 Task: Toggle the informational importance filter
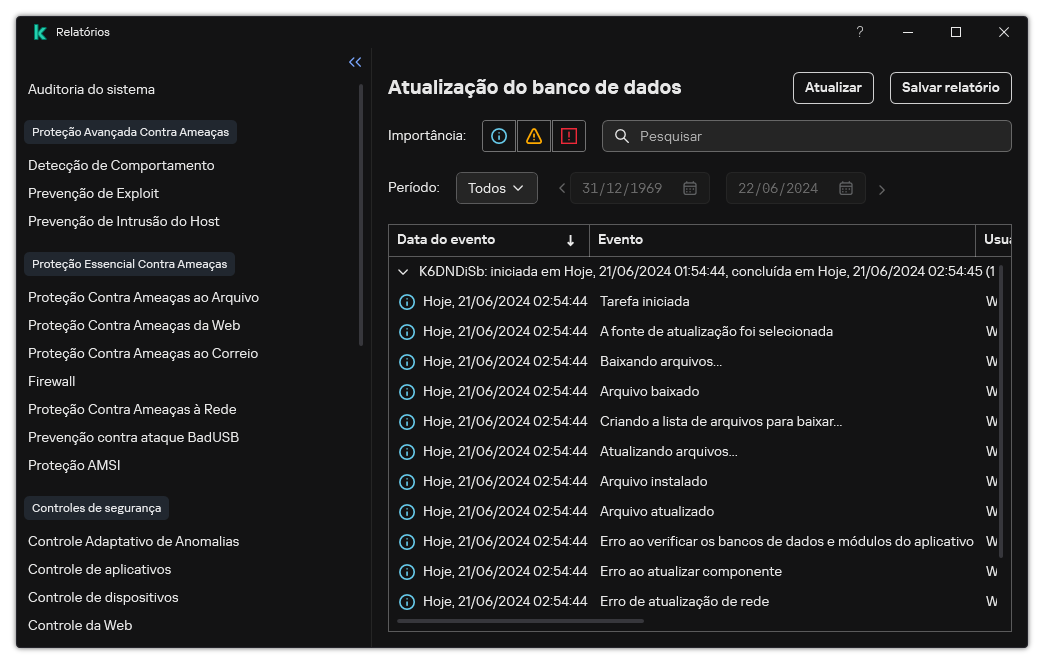(498, 136)
